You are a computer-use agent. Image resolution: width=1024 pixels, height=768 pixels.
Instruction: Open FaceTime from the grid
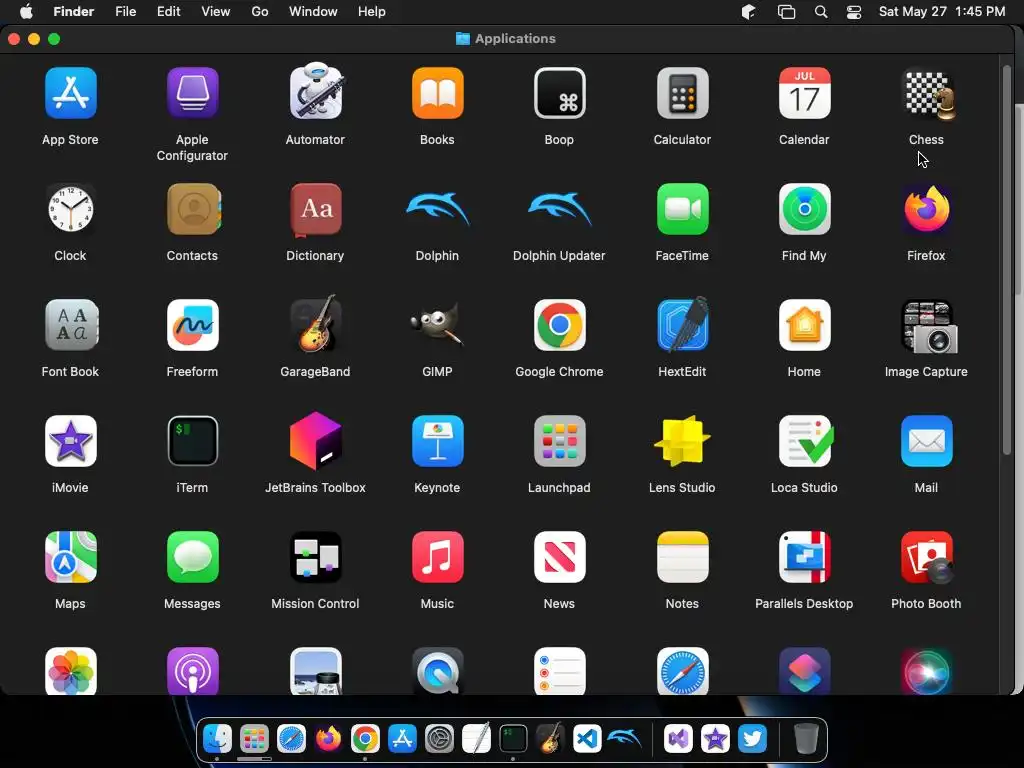coord(682,209)
